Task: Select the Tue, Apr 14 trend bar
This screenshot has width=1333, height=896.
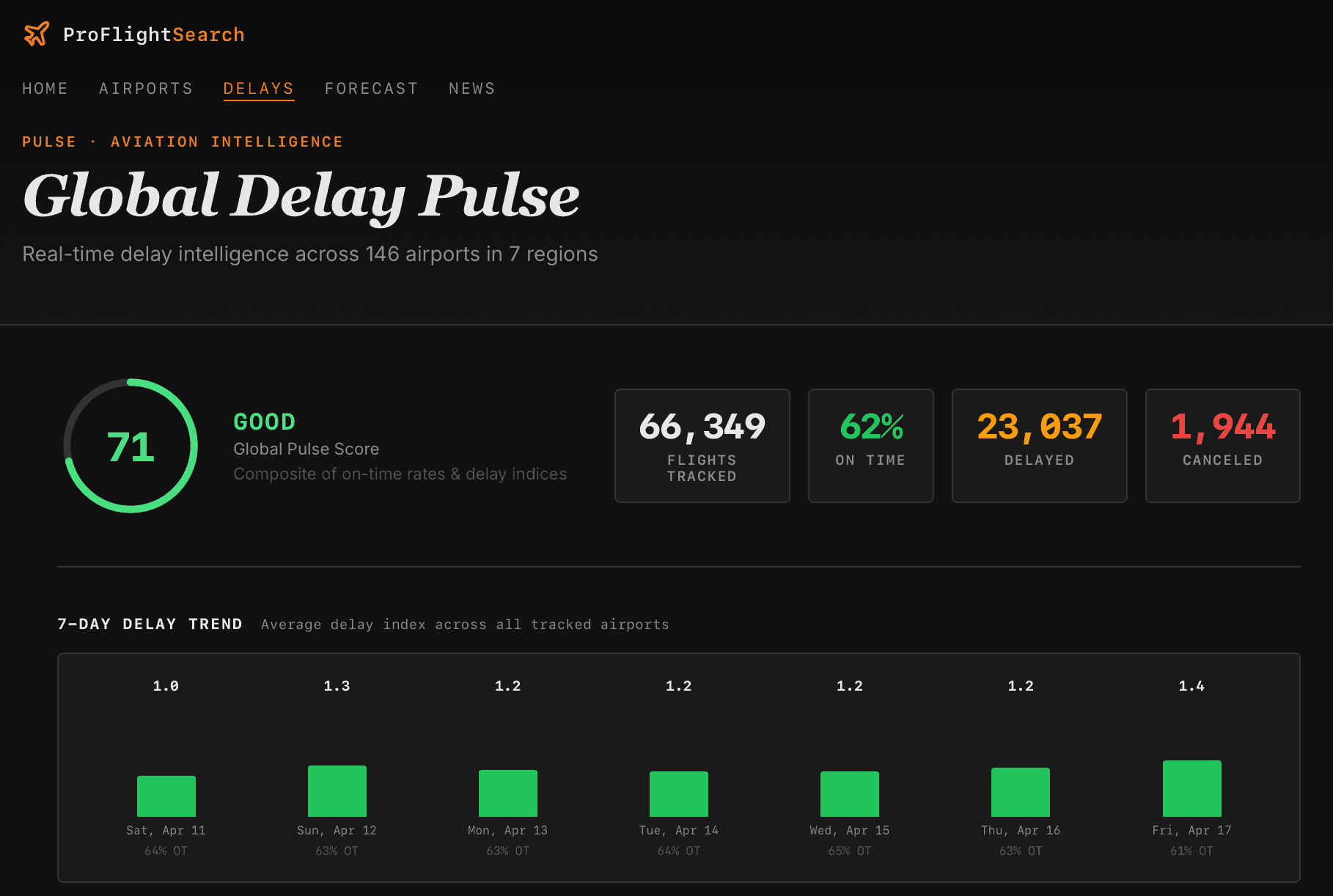Action: pyautogui.click(x=679, y=794)
